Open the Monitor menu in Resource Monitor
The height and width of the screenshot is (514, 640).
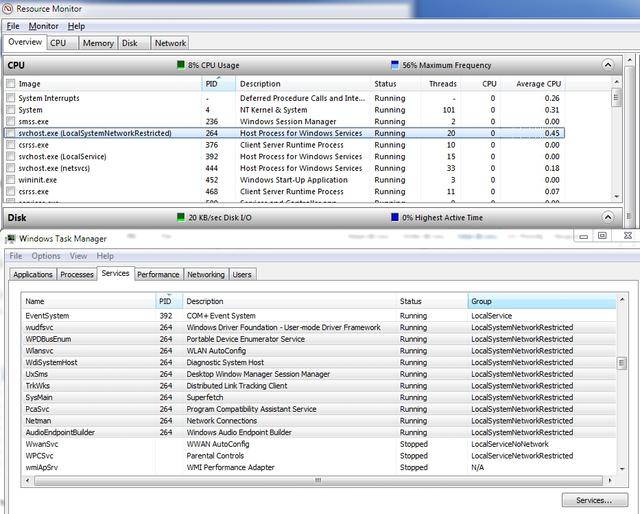coord(43,26)
